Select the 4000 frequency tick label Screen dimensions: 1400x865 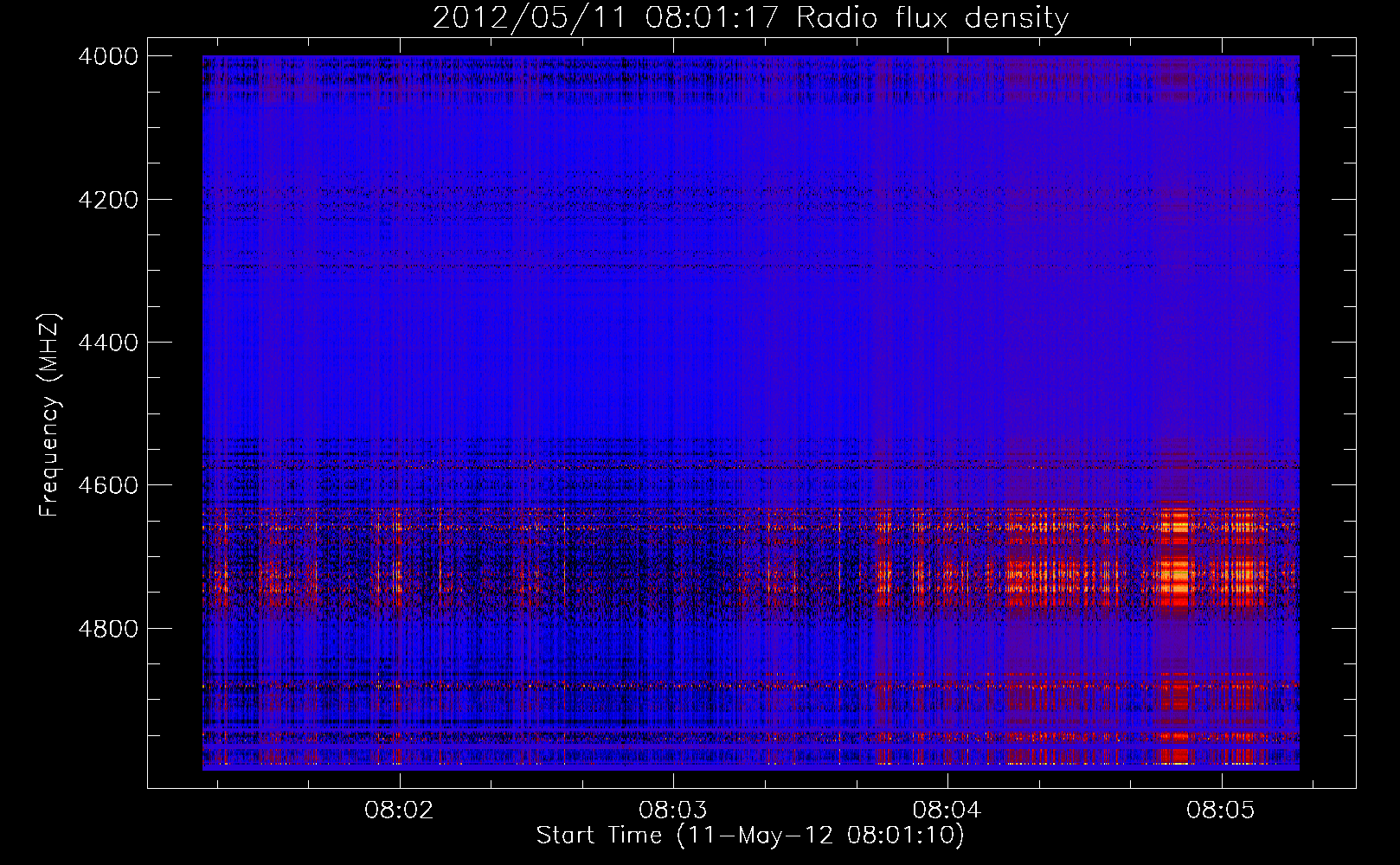click(x=108, y=56)
